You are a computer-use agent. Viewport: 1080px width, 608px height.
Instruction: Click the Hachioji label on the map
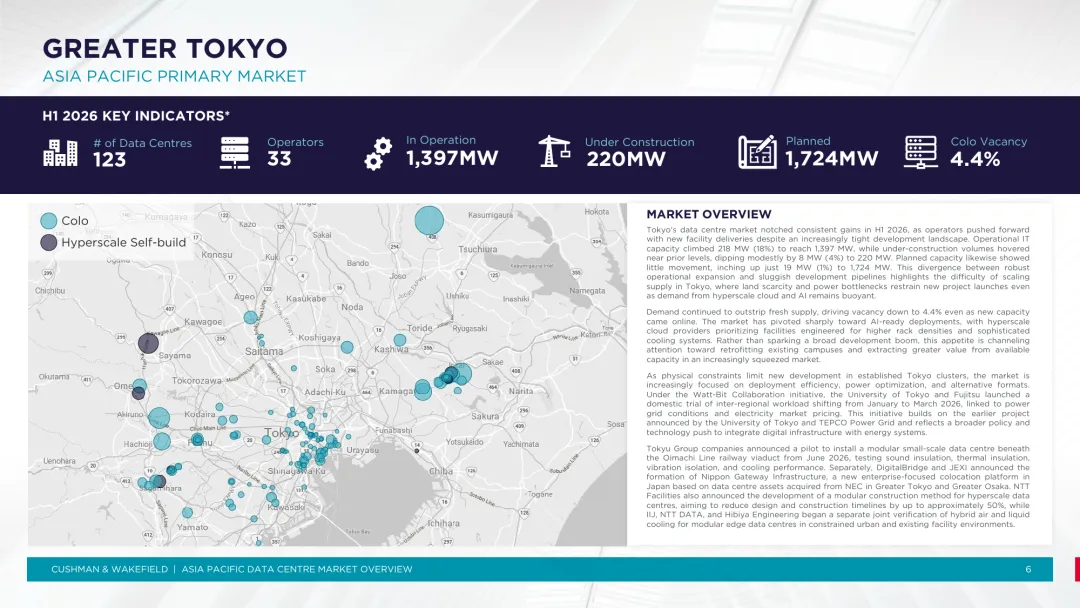pyautogui.click(x=138, y=444)
